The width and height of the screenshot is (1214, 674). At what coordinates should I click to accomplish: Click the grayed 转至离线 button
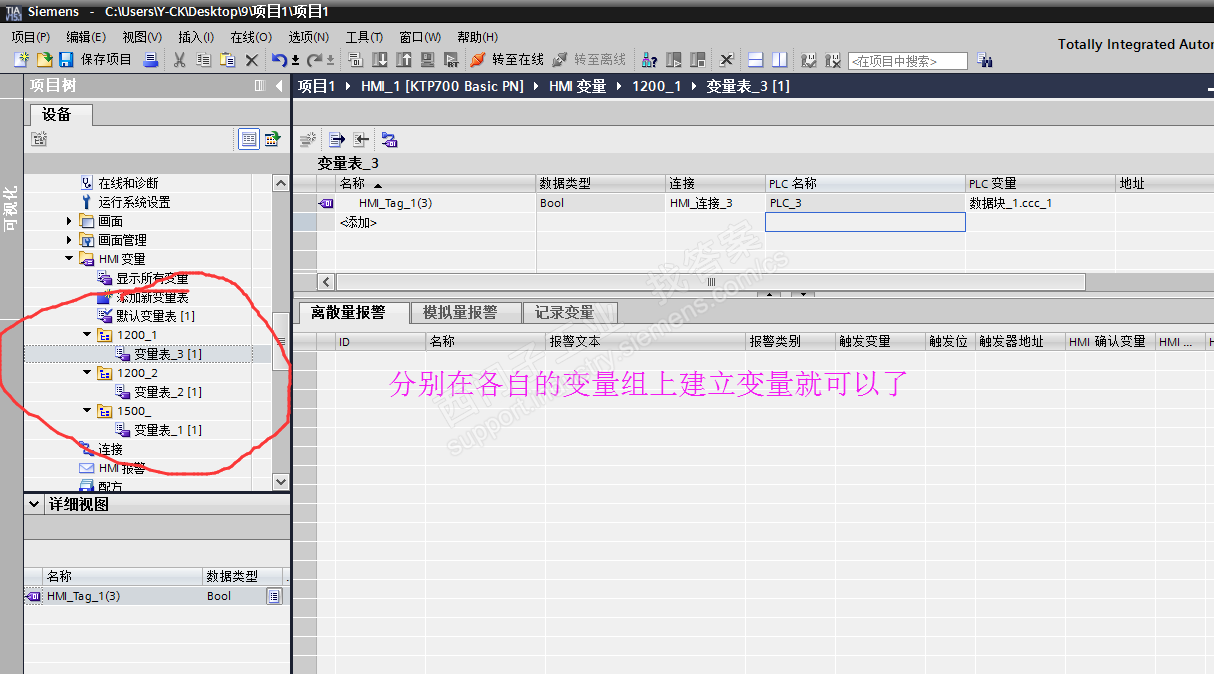pos(590,60)
